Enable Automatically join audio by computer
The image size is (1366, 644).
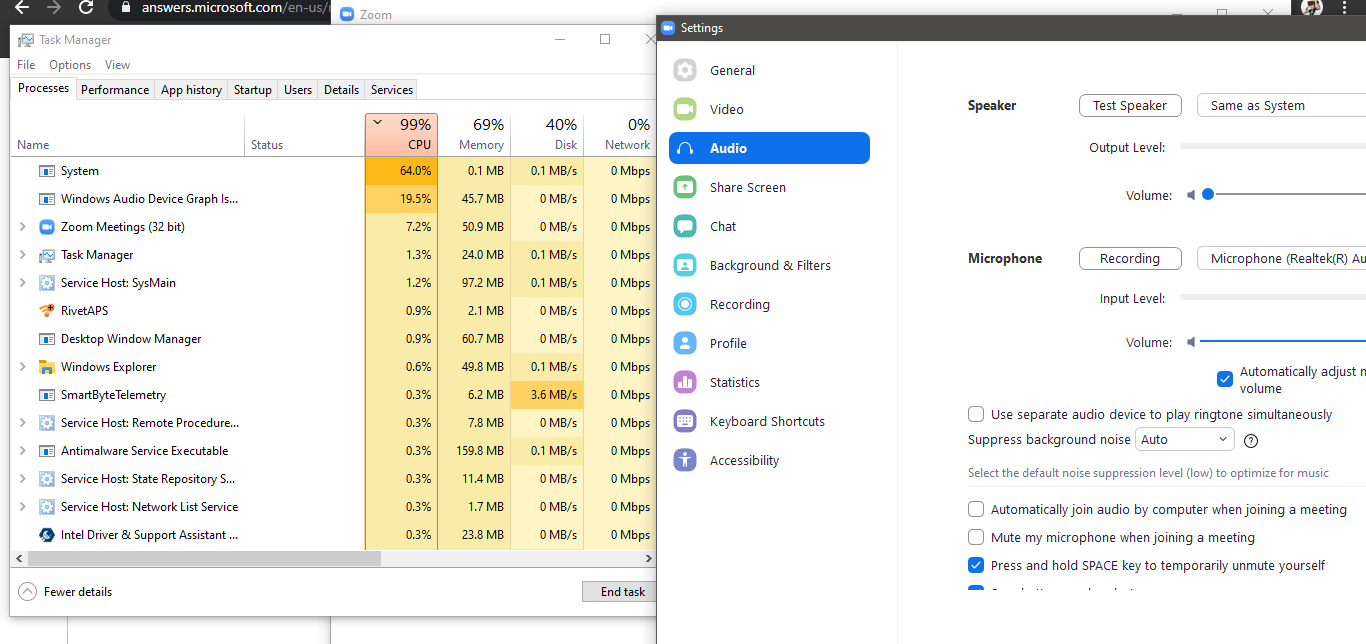pos(976,509)
